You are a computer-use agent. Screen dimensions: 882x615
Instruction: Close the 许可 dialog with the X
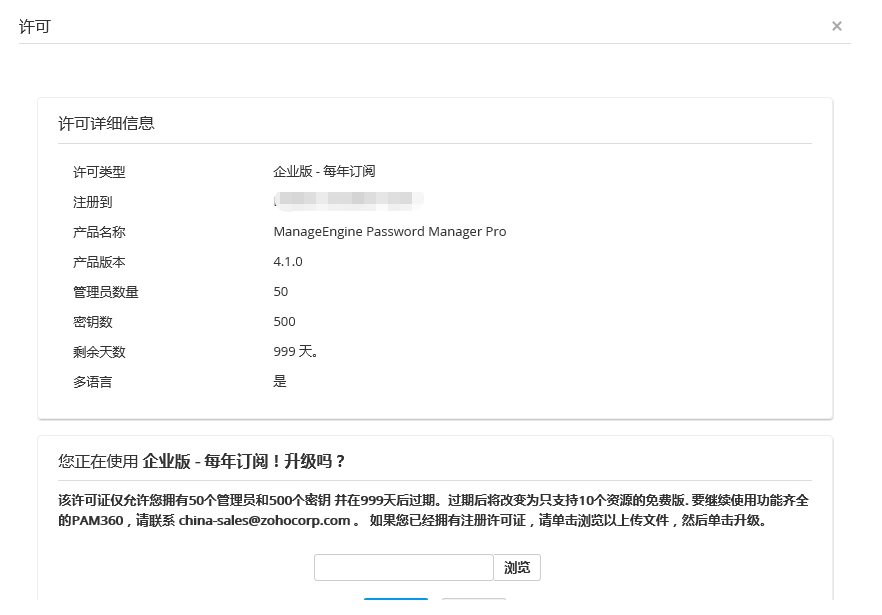[836, 26]
